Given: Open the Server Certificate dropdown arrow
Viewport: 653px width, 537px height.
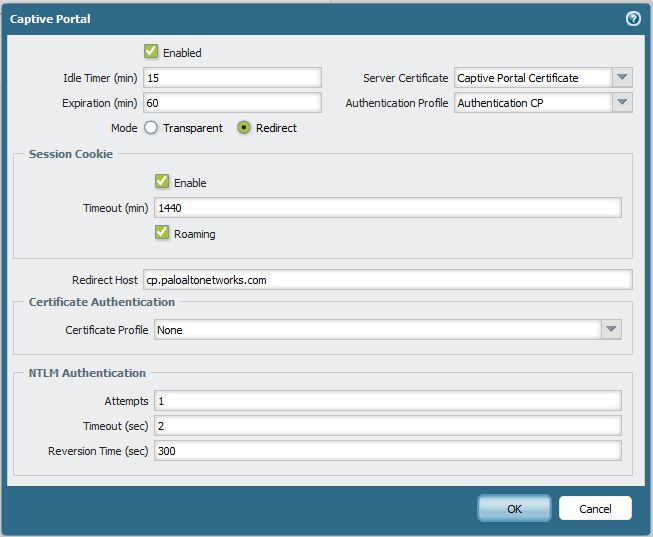Looking at the screenshot, I should 622,78.
